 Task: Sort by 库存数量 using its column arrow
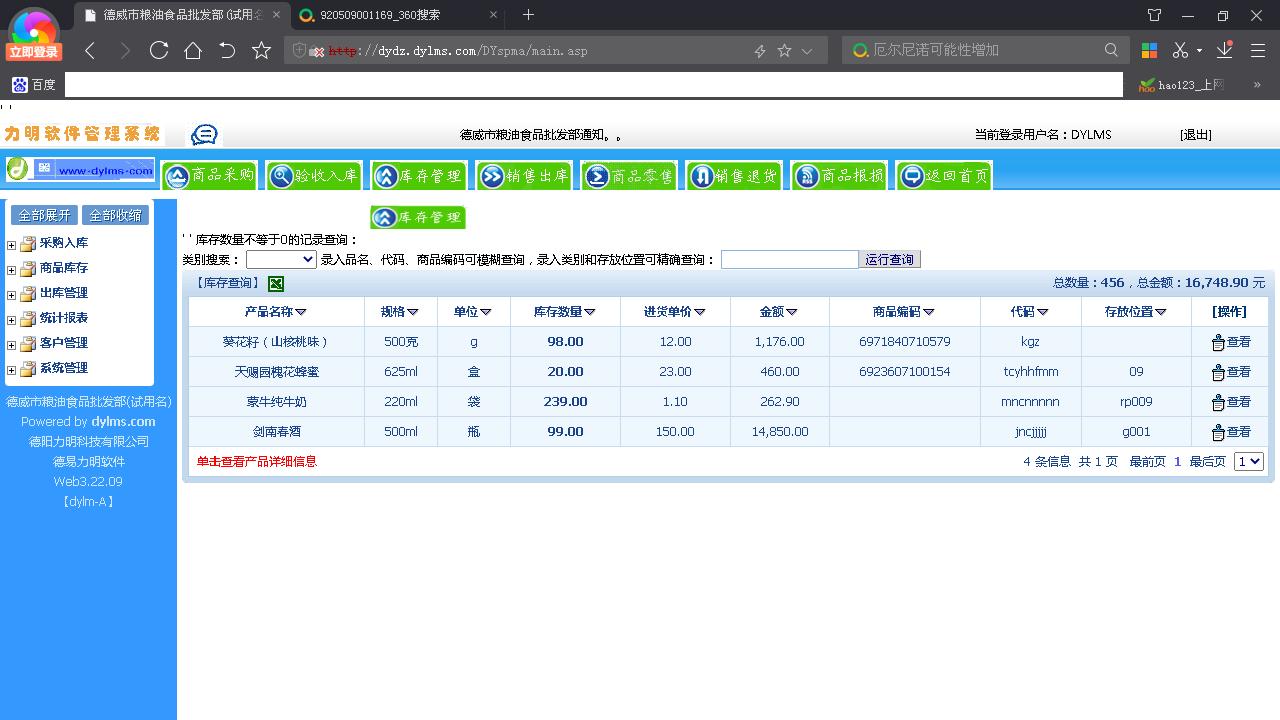589,311
